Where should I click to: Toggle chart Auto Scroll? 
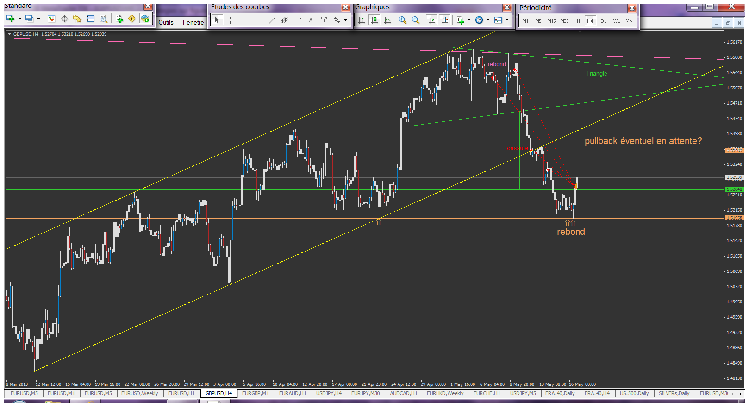pos(432,20)
